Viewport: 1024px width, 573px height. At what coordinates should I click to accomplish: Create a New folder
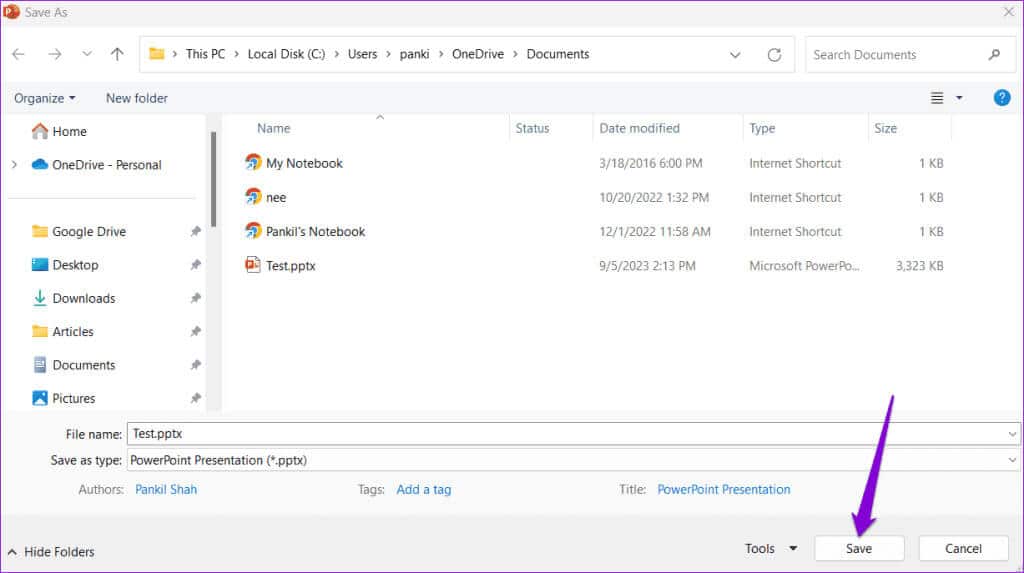tap(136, 98)
